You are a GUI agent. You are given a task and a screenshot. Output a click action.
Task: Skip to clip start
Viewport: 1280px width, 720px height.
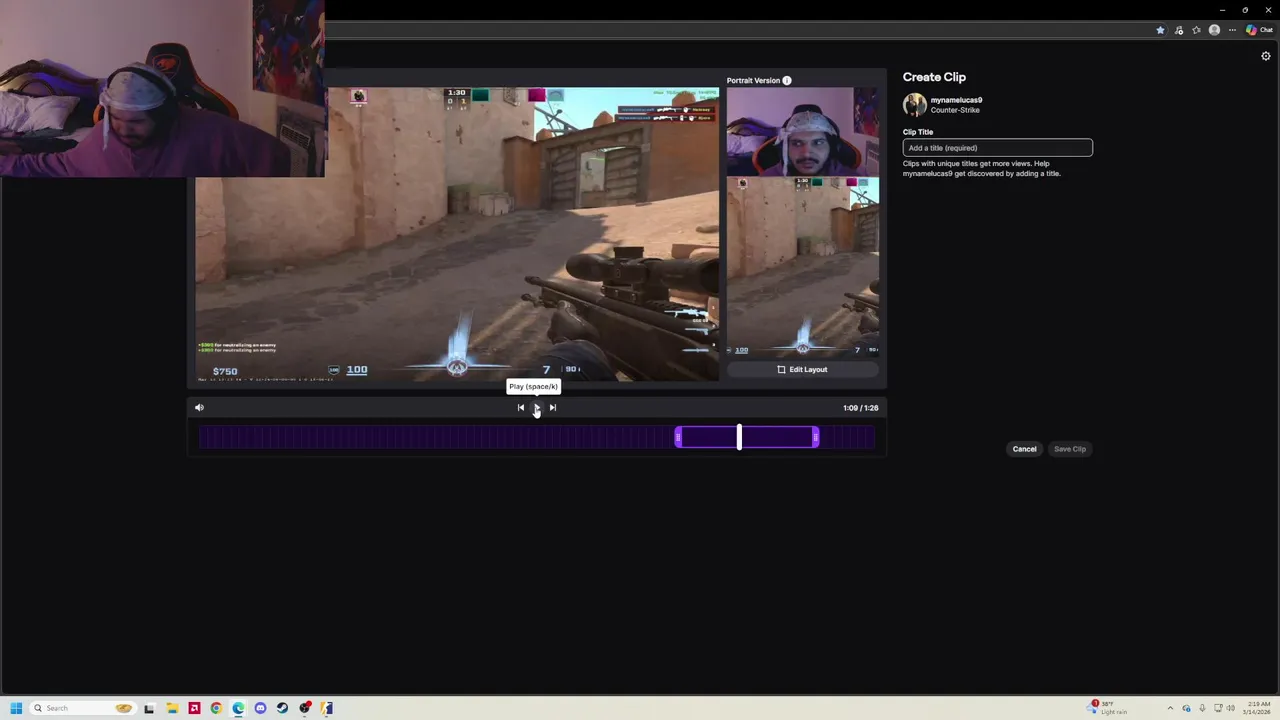click(x=521, y=408)
